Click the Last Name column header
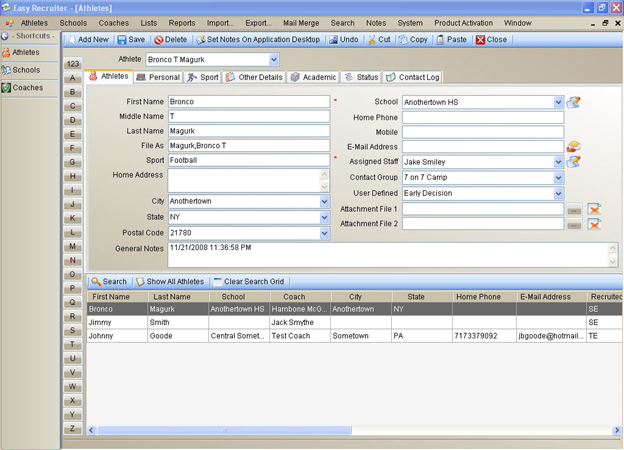624x450 pixels. click(178, 297)
